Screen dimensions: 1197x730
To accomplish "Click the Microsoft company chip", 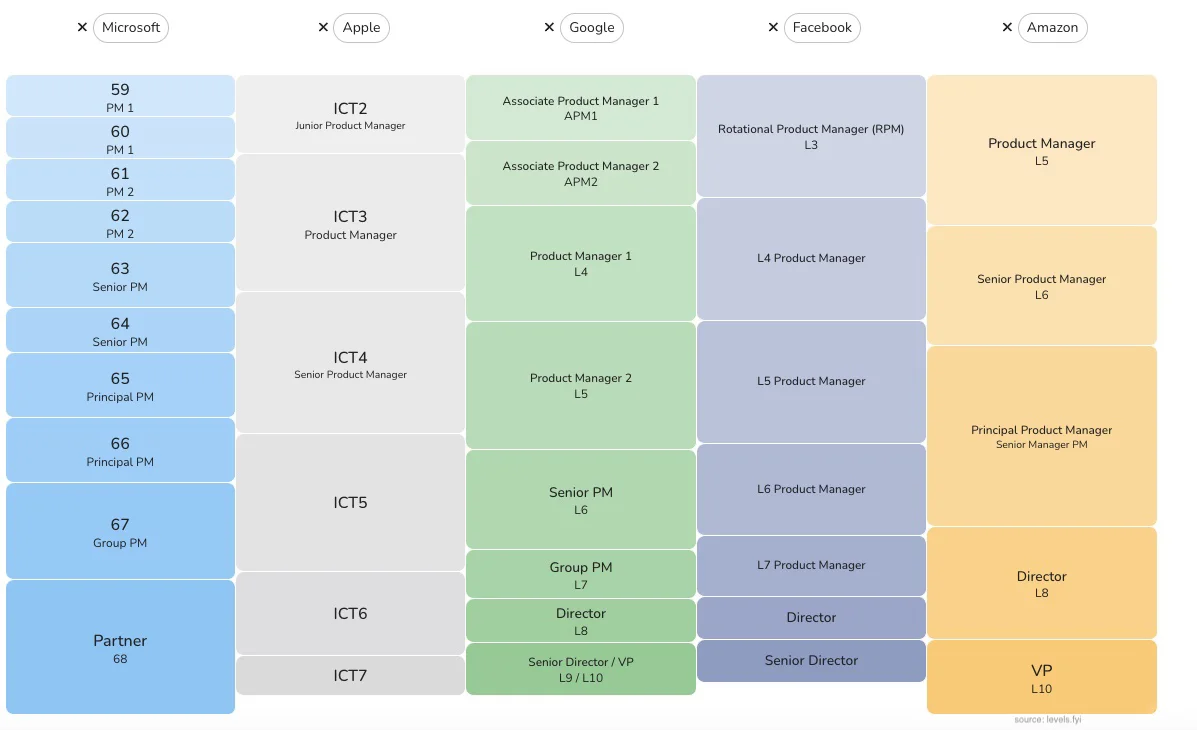I will 131,28.
